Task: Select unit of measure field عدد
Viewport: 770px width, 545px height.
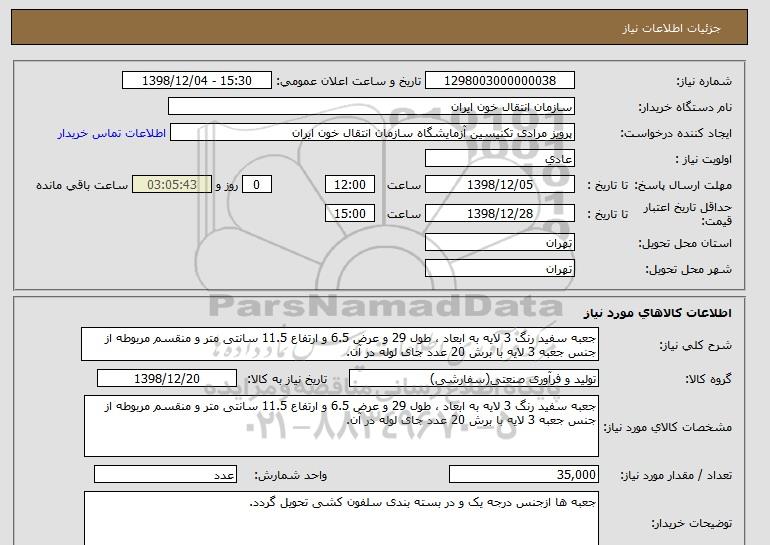Action: 165,475
